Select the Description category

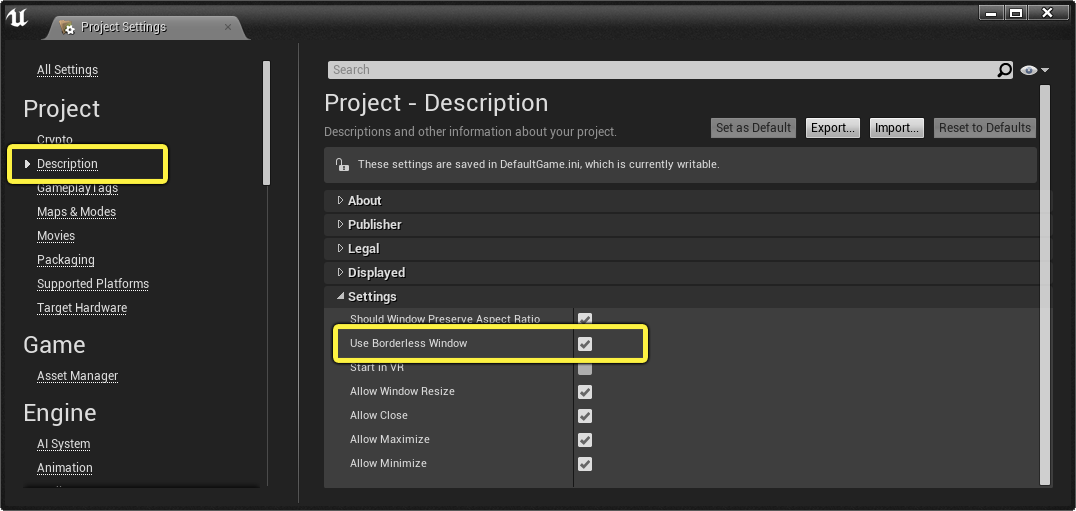click(x=67, y=164)
